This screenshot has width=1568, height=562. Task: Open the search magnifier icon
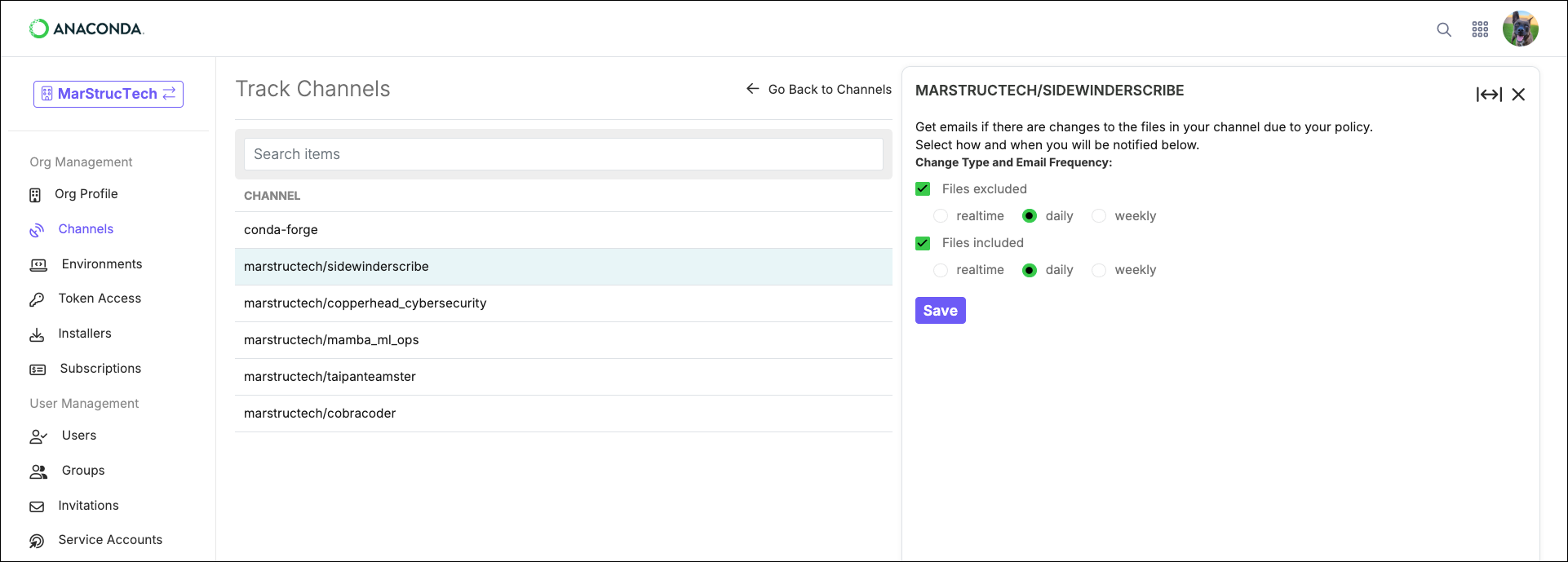click(x=1444, y=29)
